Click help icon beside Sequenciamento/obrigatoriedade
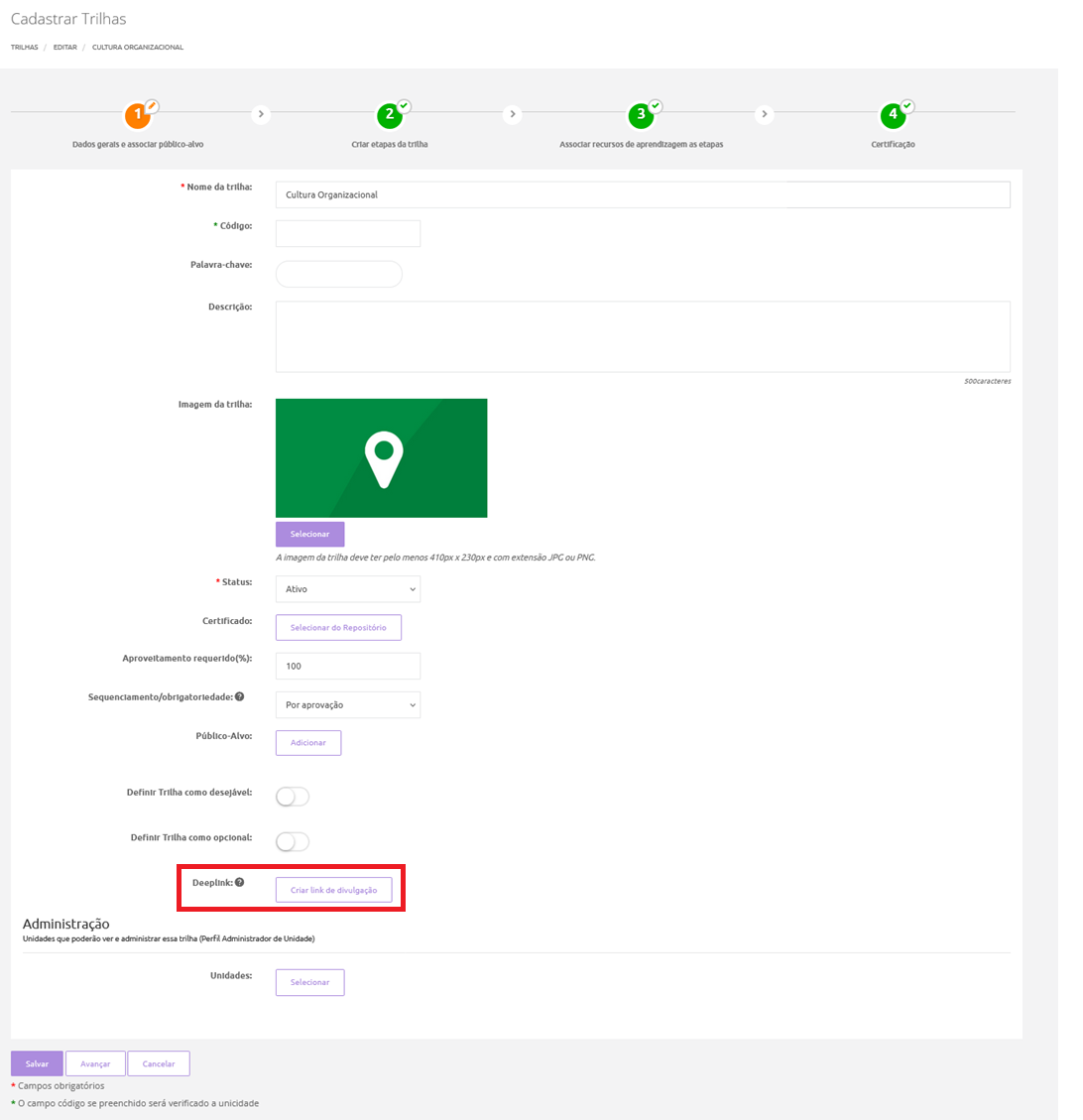 click(239, 697)
